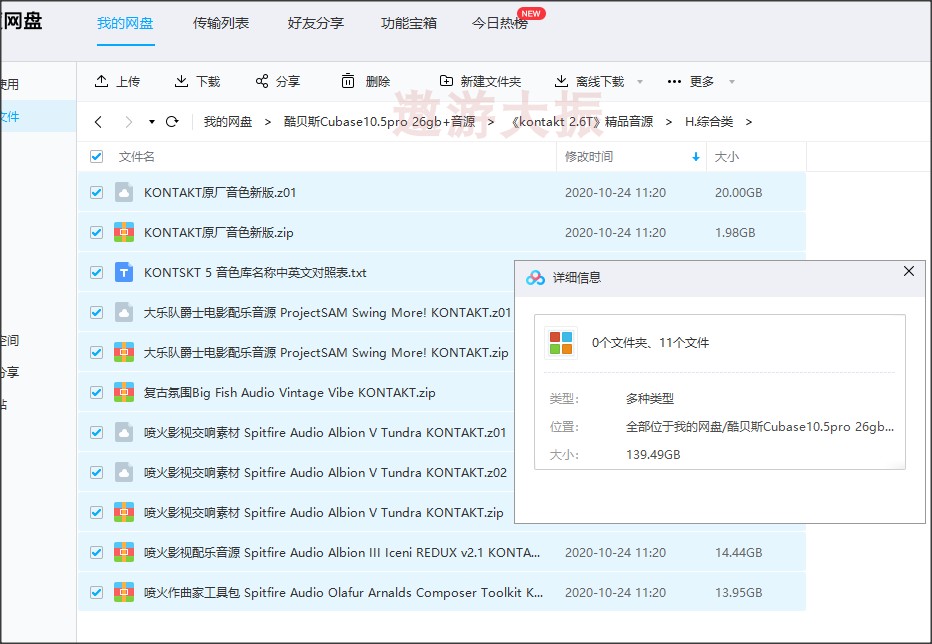Click cloud icon of Albion V Tundra z01
This screenshot has height=644, width=932.
click(x=124, y=432)
